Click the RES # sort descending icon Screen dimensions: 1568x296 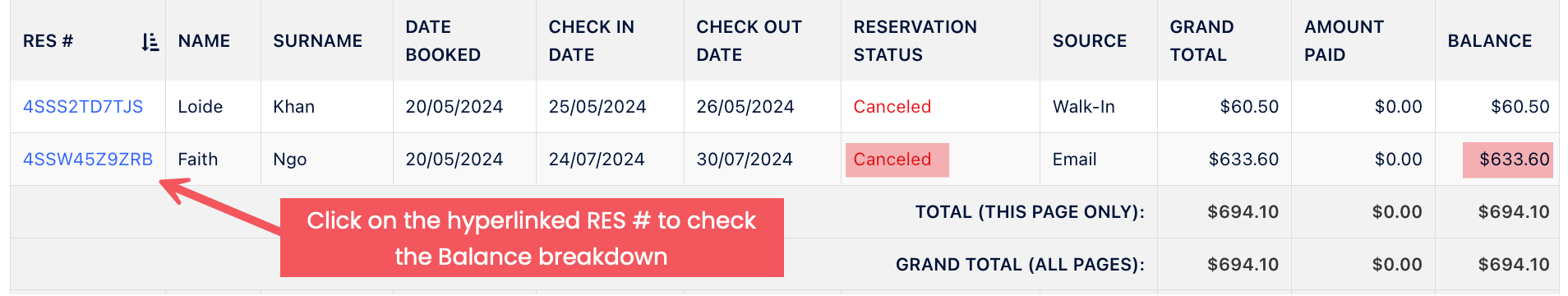pyautogui.click(x=150, y=42)
